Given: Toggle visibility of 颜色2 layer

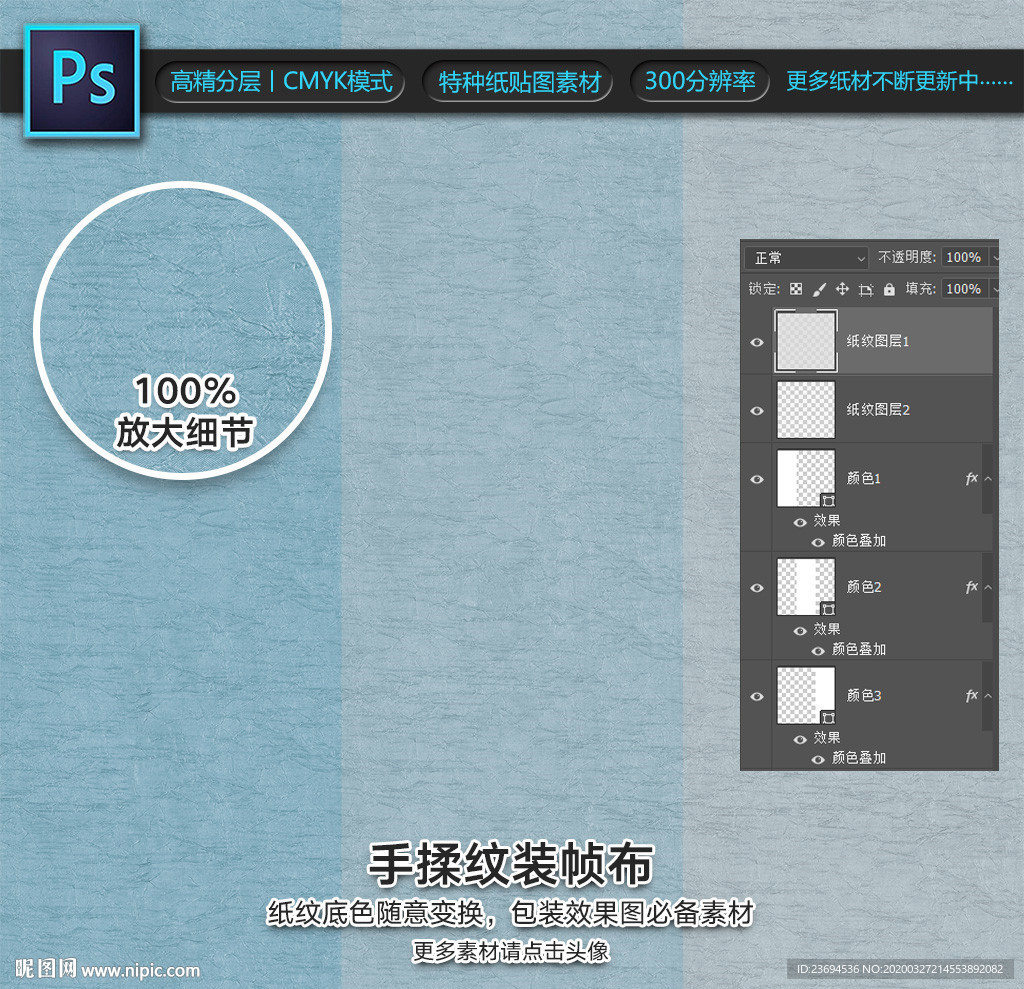Looking at the screenshot, I should (757, 588).
